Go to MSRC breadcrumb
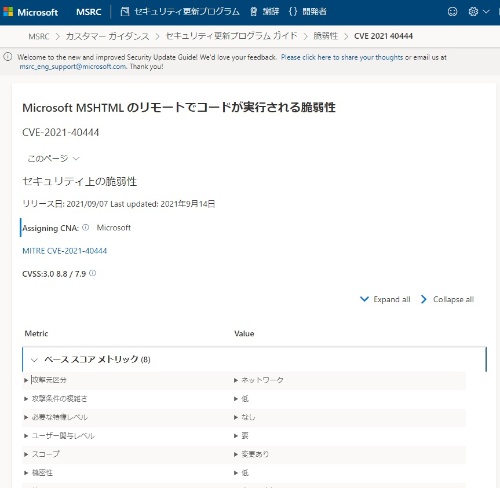 (39, 36)
